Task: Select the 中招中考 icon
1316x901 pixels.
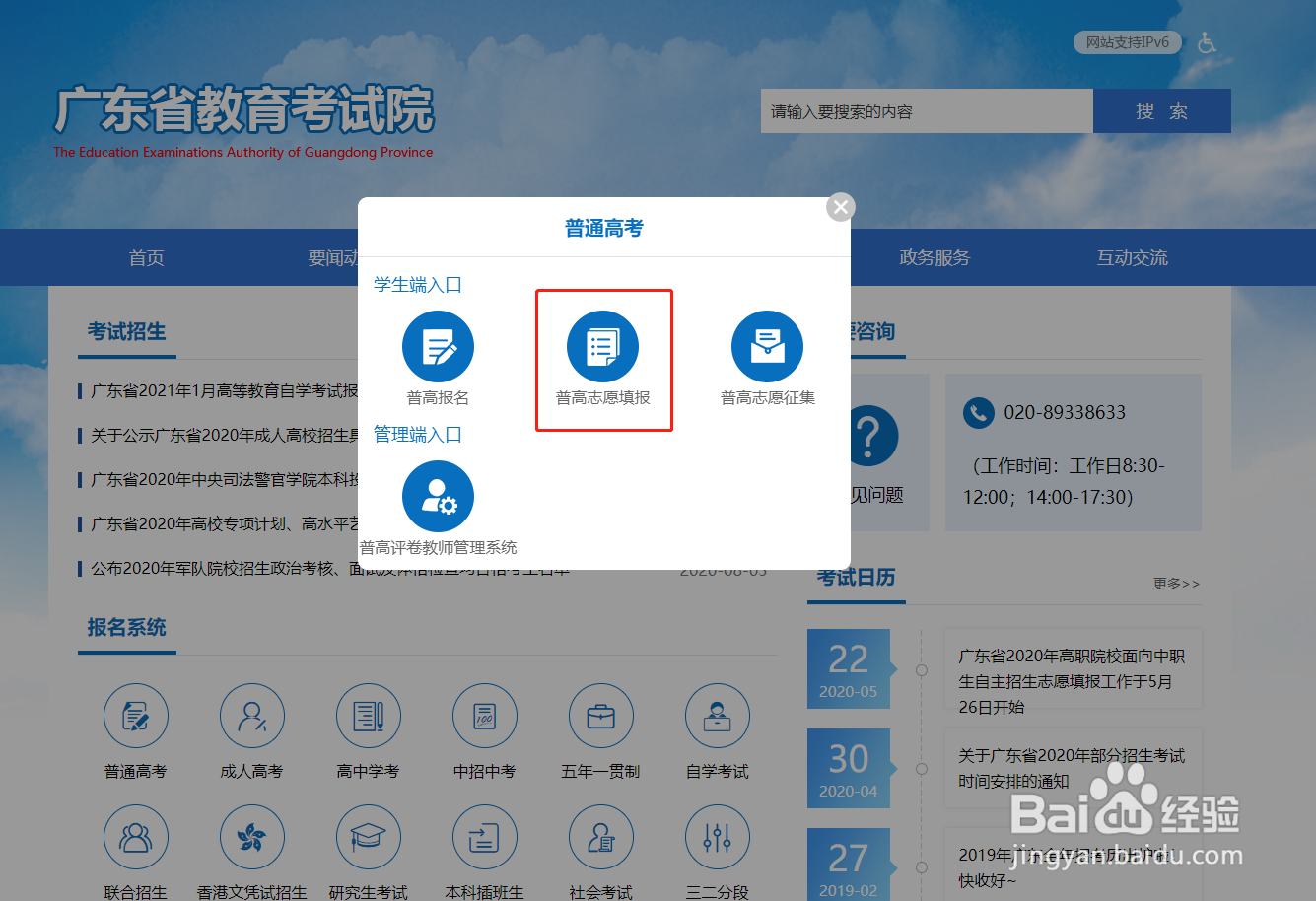Action: click(x=485, y=716)
